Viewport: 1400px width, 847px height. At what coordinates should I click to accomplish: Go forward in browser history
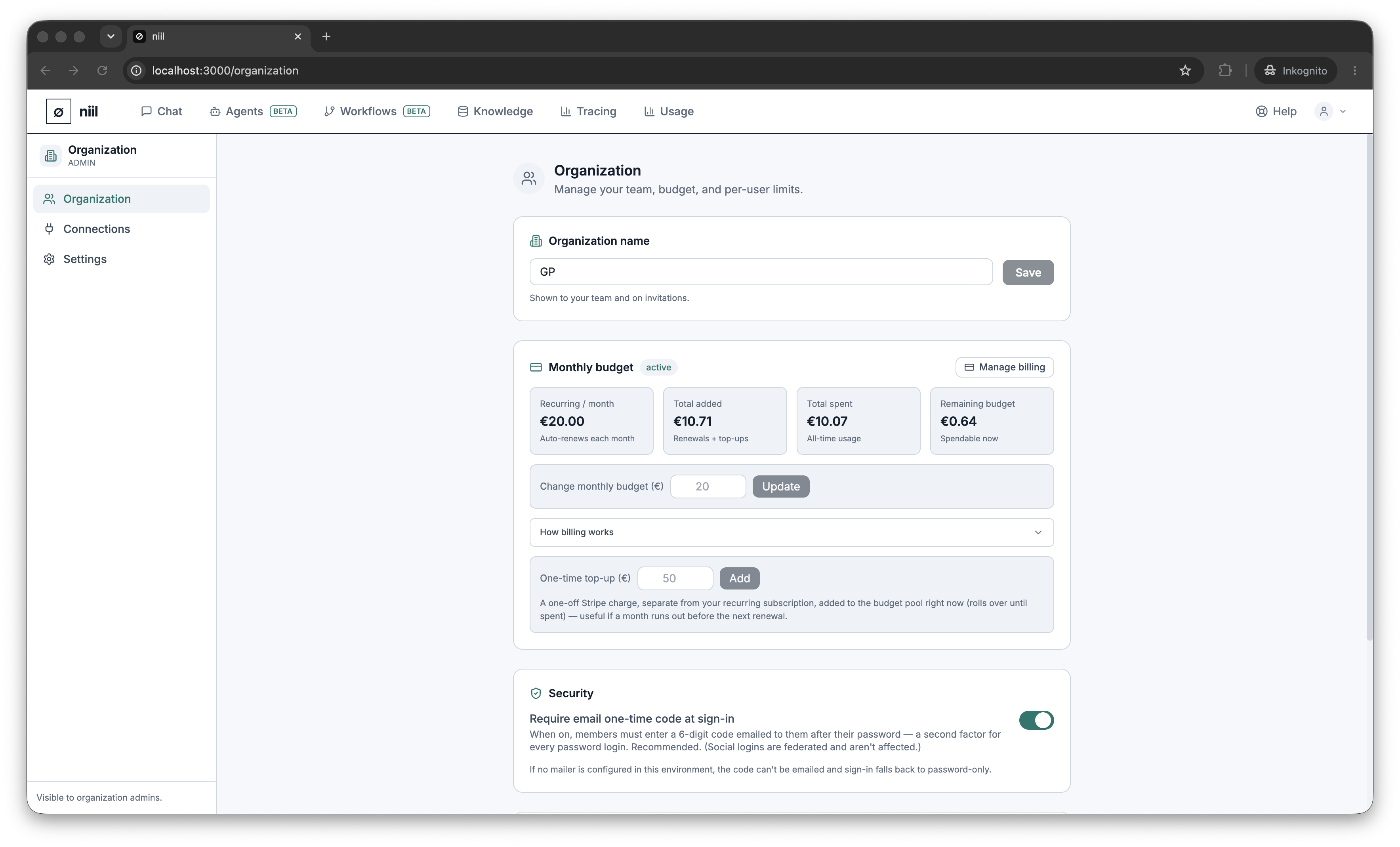tap(73, 71)
